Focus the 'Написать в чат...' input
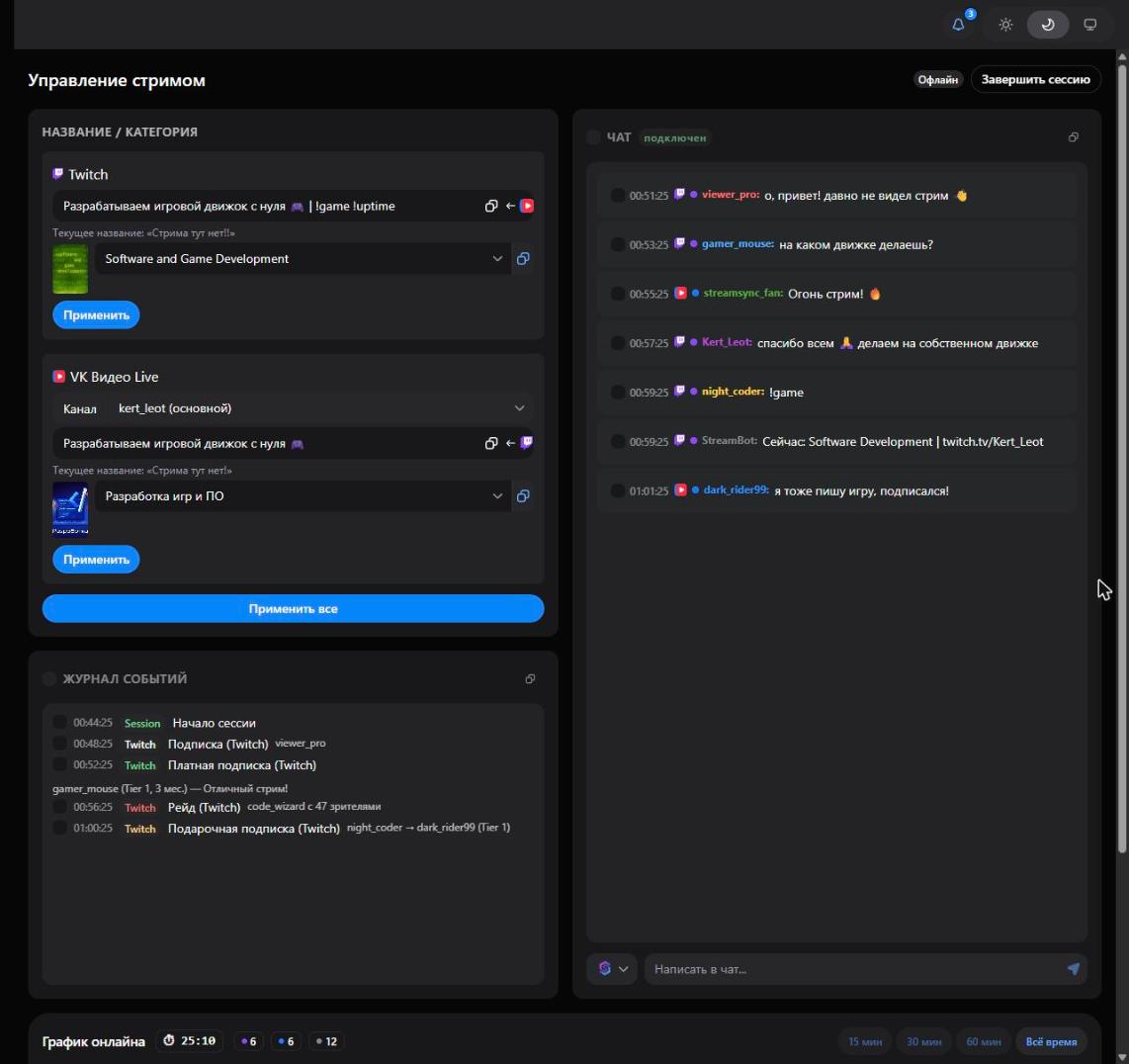This screenshot has height=1064, width=1129. point(857,969)
